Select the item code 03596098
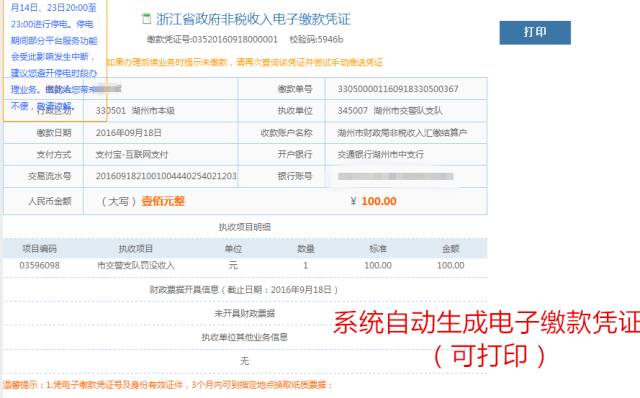This screenshot has width=640, height=398. click(40, 266)
